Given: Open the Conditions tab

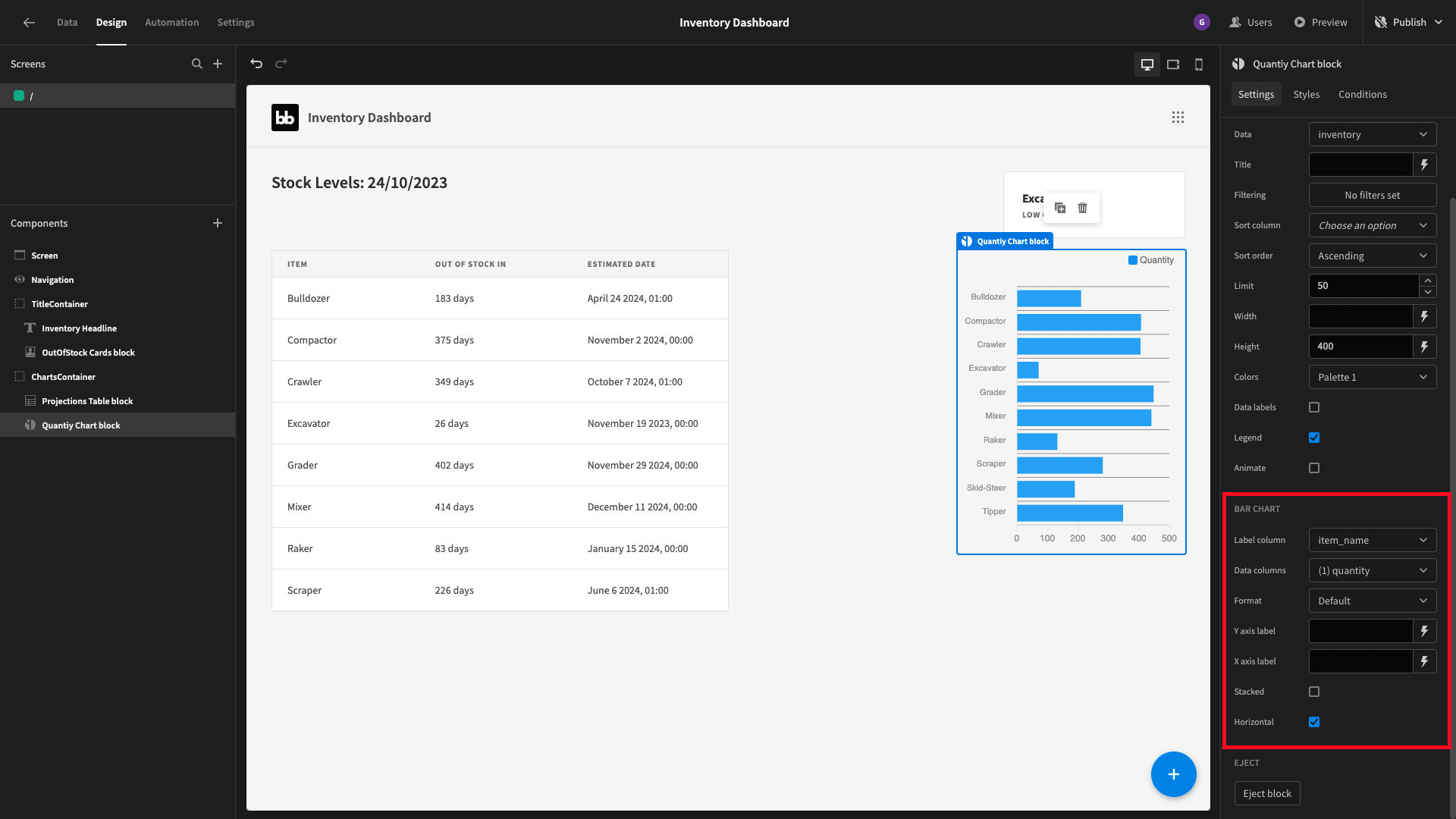Looking at the screenshot, I should [1362, 95].
